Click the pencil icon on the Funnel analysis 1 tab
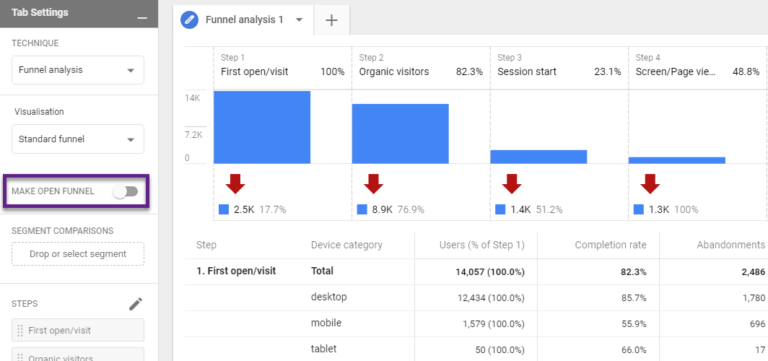768x361 pixels. pos(189,20)
